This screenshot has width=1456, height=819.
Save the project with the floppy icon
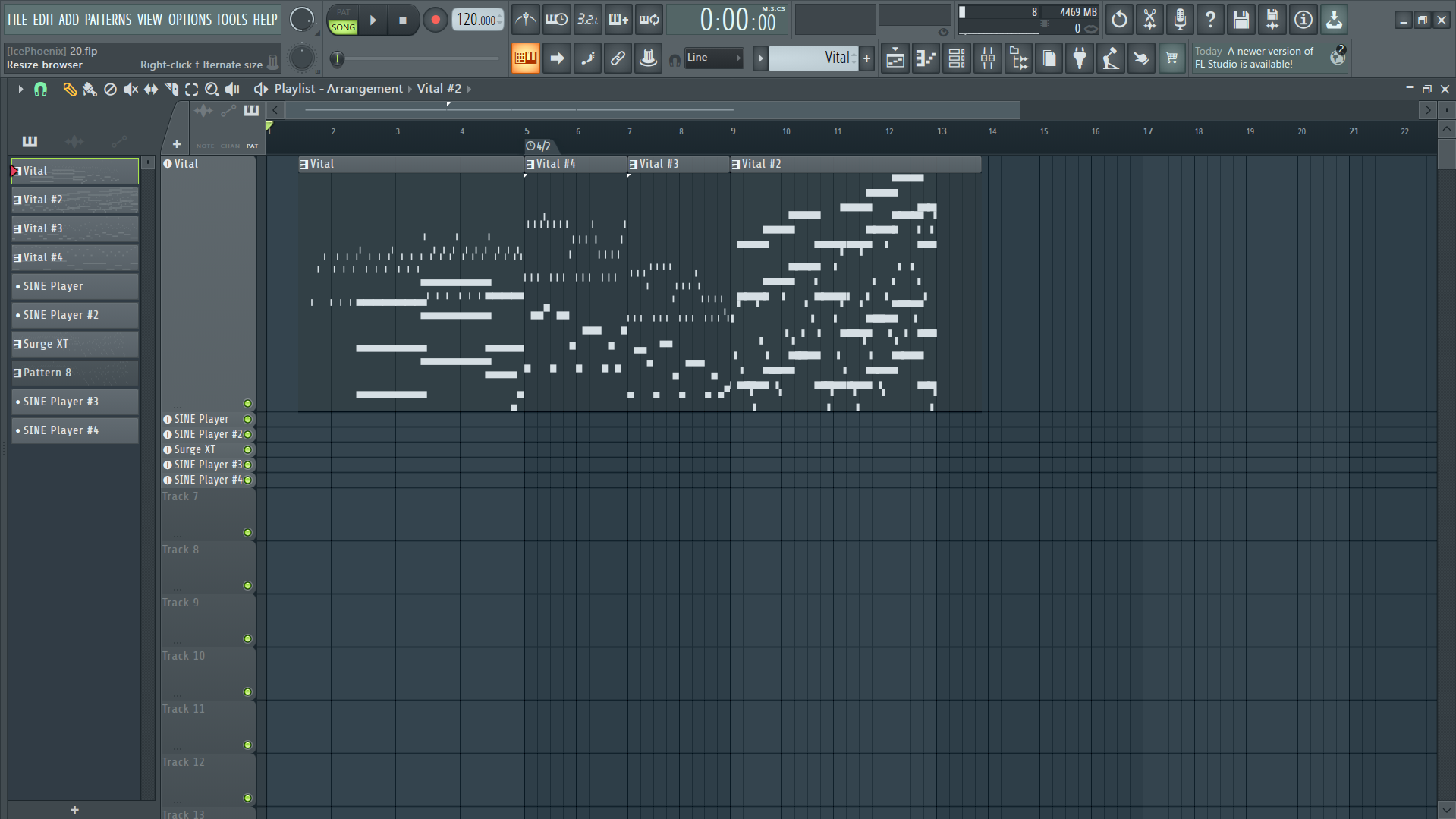(1241, 20)
